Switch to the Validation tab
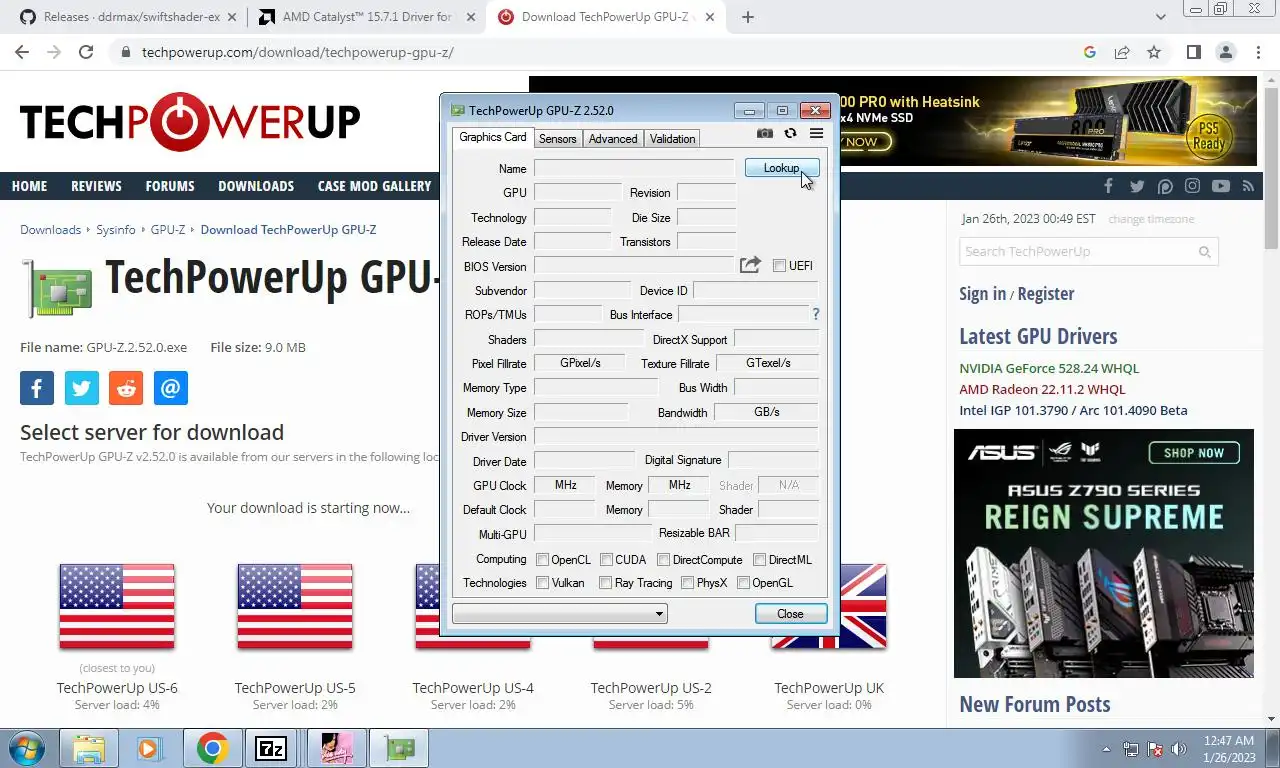This screenshot has height=768, width=1280. [672, 139]
